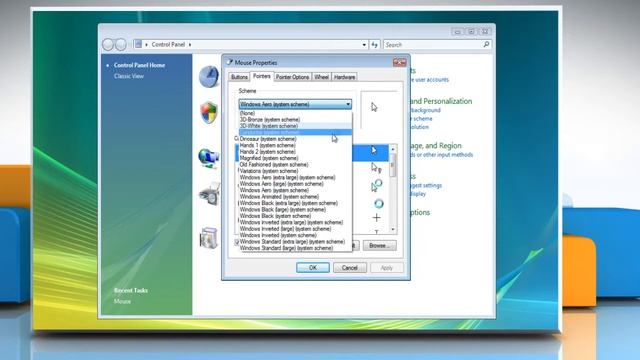Open Hardware and Sound printer icon
Screen dimensions: 640x360
point(210,194)
